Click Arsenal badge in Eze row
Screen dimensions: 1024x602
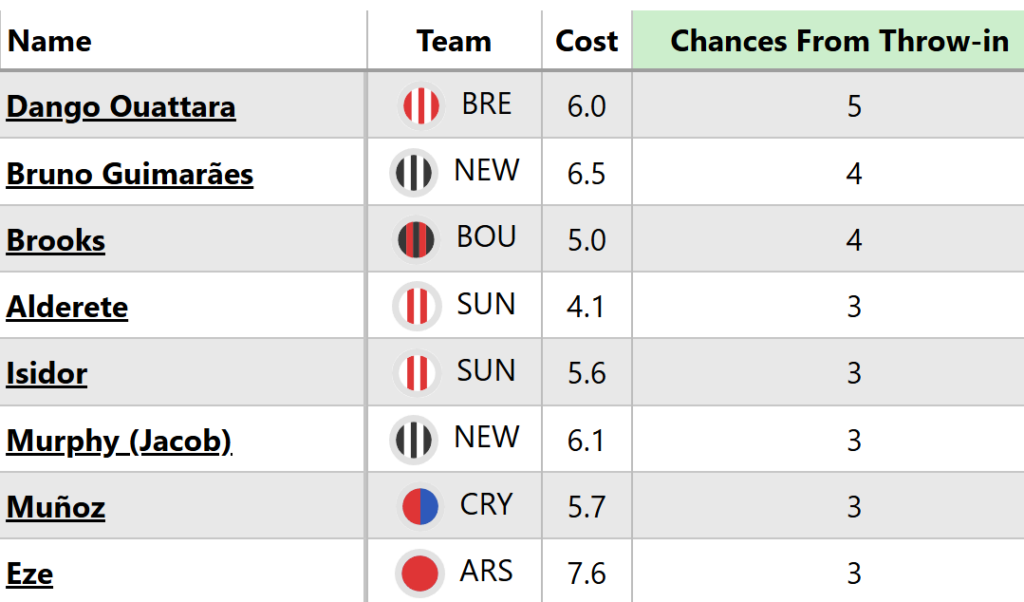click(420, 574)
